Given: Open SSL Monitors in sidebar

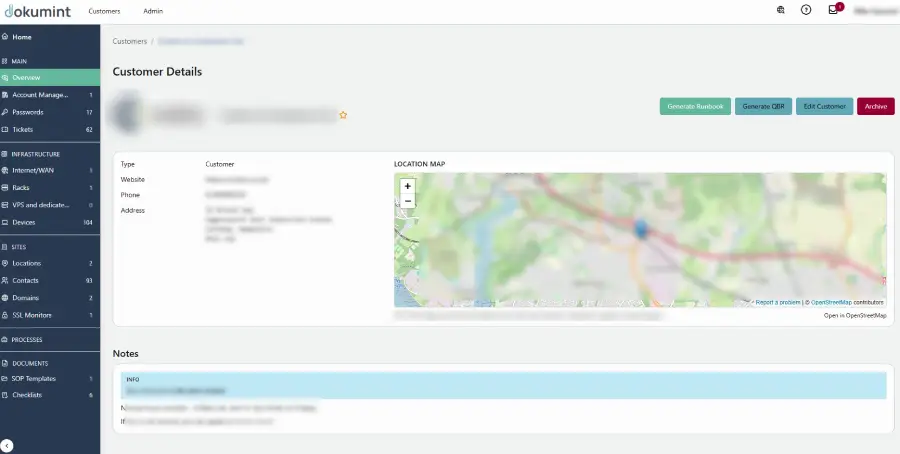Looking at the screenshot, I should (50, 315).
